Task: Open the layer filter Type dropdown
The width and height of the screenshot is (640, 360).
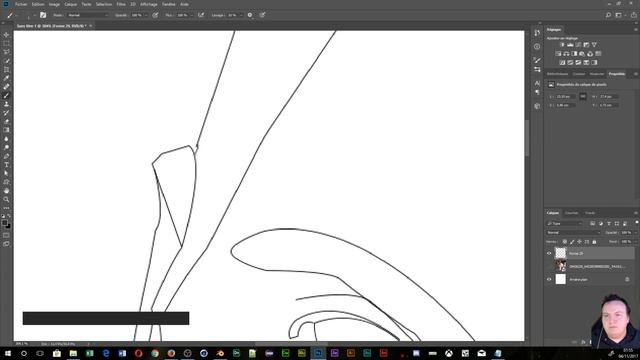Action: tap(564, 223)
